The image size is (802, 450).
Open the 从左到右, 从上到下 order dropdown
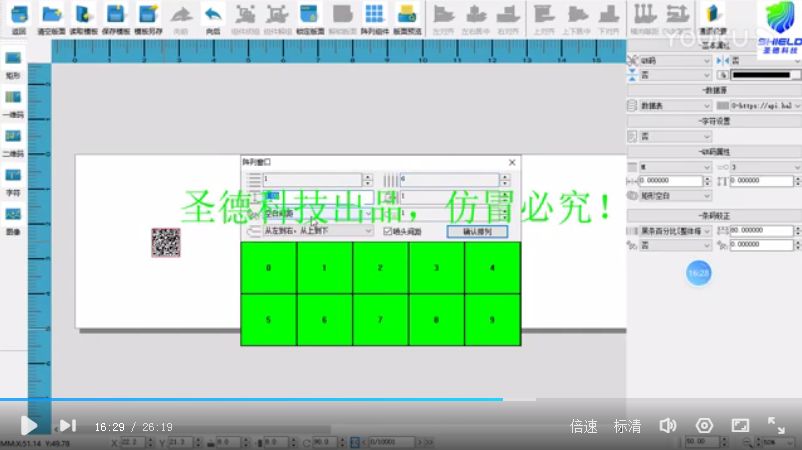coord(317,231)
